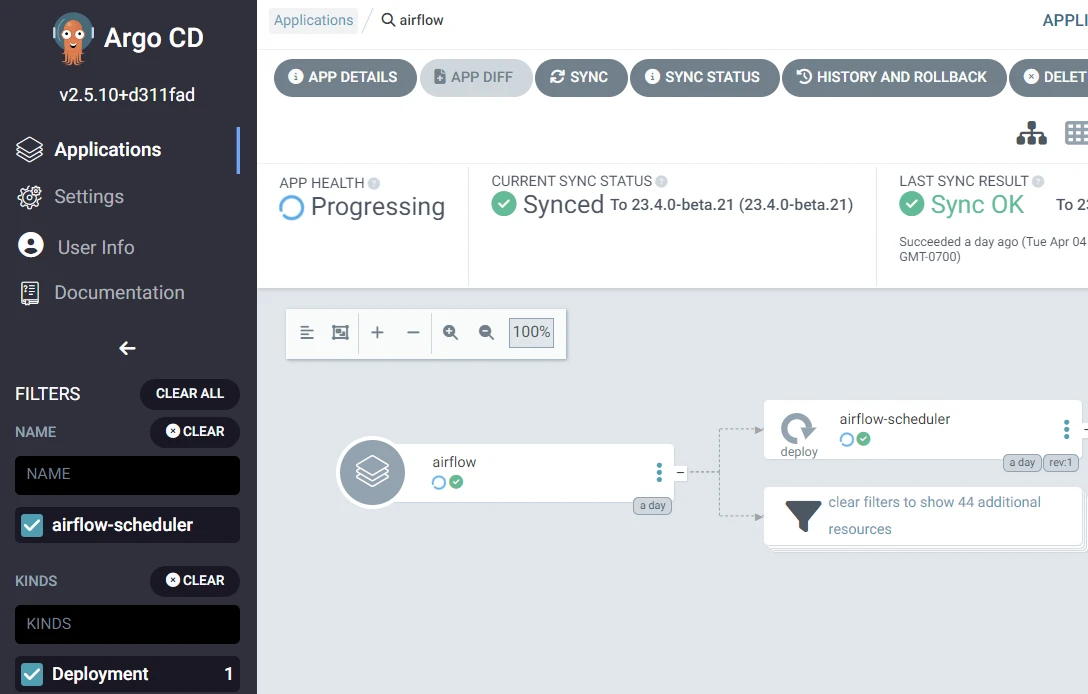Click the rev:1 tag on airflow-scheduler

(1060, 463)
